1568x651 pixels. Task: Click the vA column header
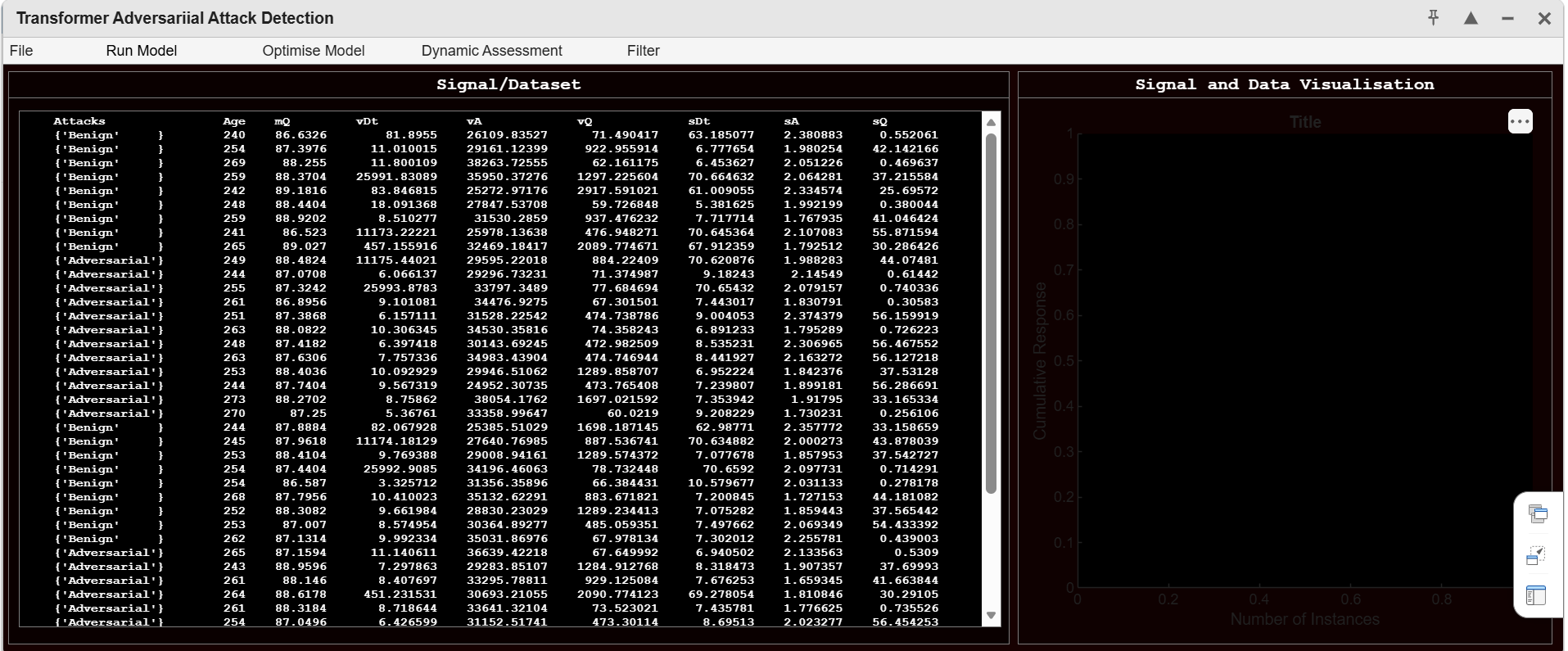(x=474, y=121)
